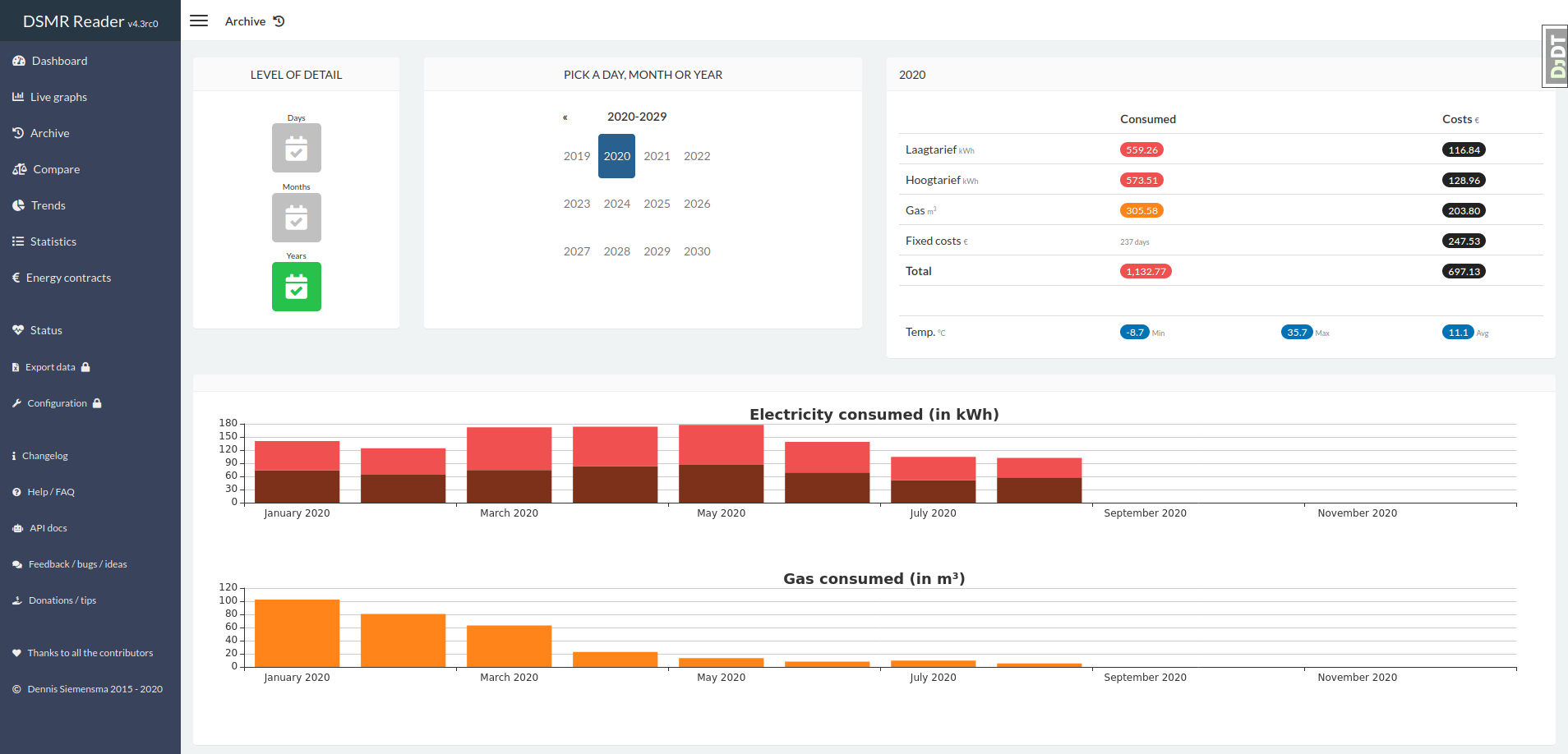Pick year 2021
Image resolution: width=1568 pixels, height=754 pixels.
[x=657, y=156]
